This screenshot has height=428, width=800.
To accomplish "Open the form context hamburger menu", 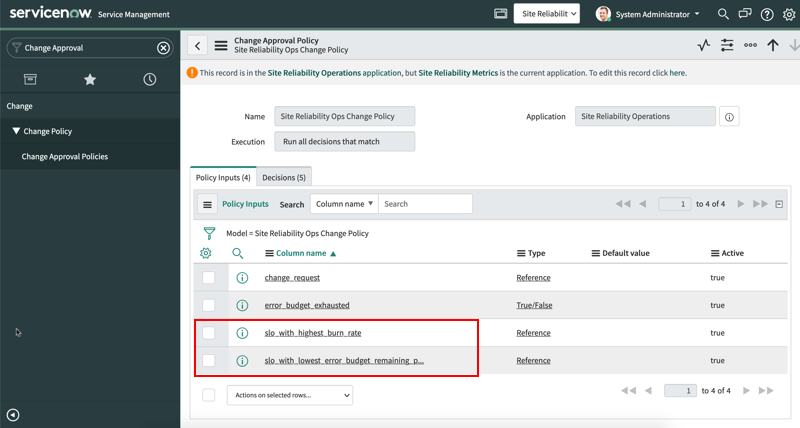I will coord(221,45).
